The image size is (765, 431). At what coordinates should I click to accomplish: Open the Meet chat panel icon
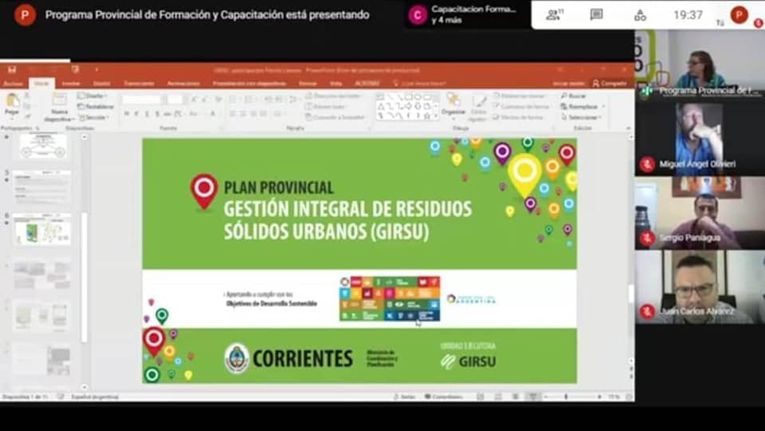click(x=596, y=15)
